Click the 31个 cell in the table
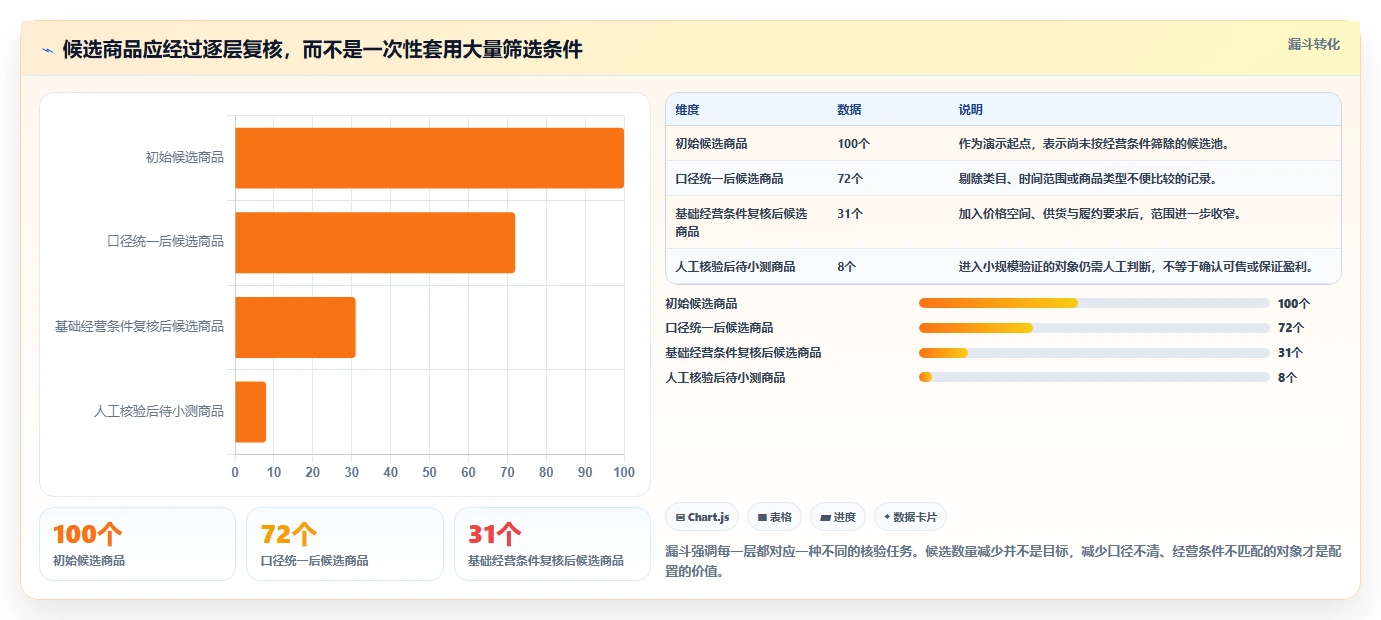The image size is (1381, 620). coord(850,214)
